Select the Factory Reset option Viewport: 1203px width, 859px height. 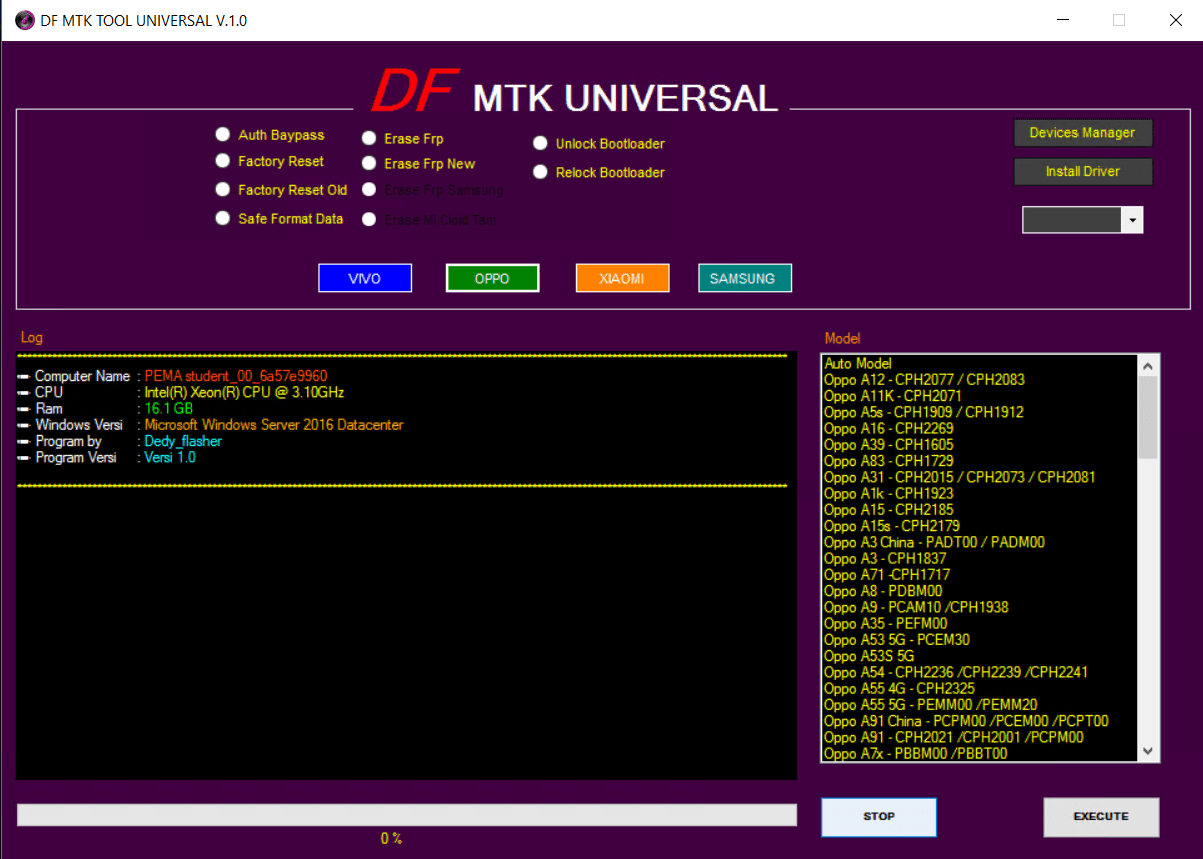tap(222, 160)
